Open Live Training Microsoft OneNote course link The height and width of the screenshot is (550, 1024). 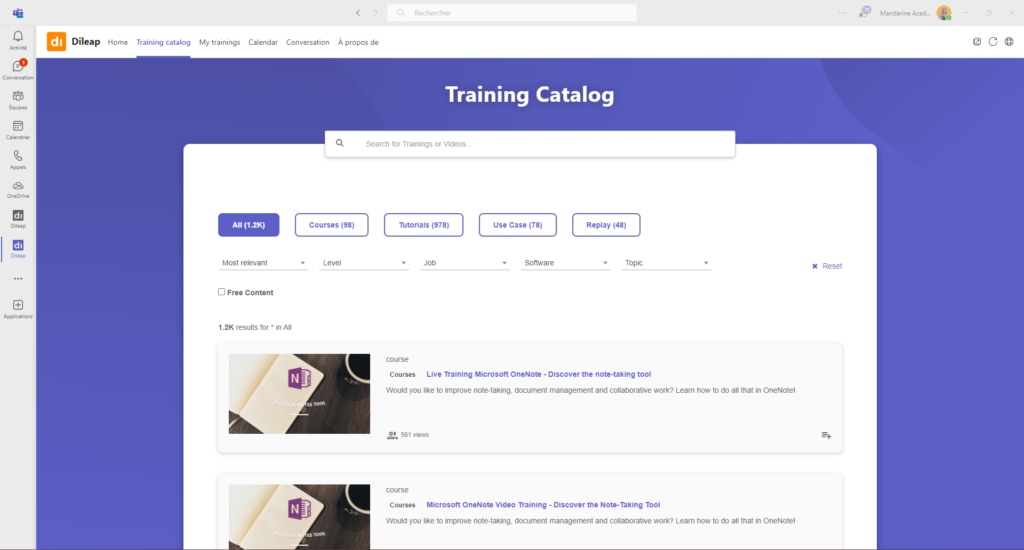pyautogui.click(x=539, y=374)
